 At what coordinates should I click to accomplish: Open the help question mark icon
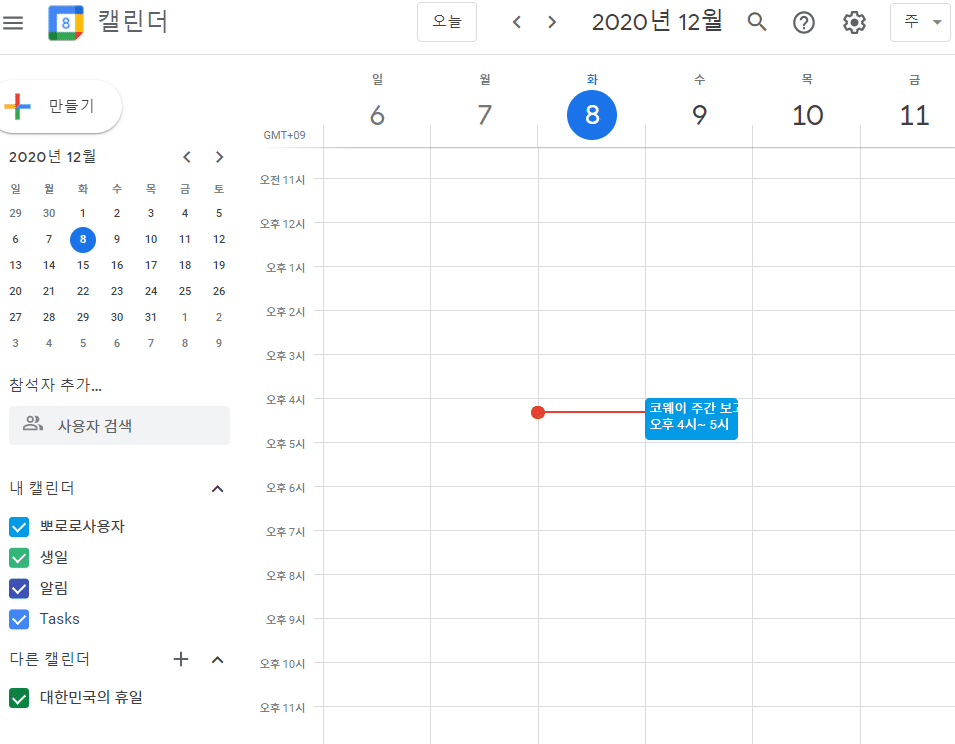pyautogui.click(x=804, y=23)
